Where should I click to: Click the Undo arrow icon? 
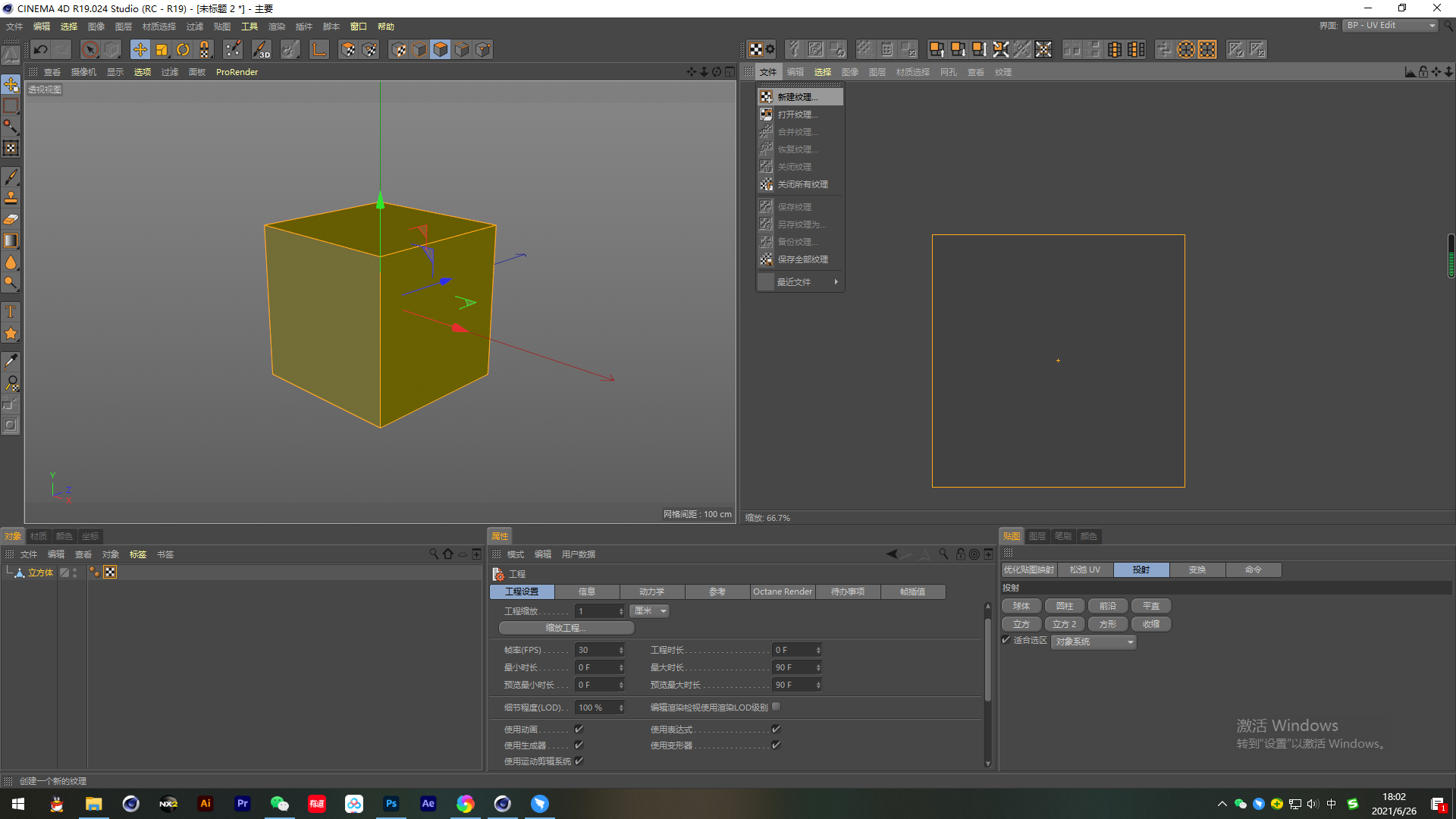click(x=41, y=50)
